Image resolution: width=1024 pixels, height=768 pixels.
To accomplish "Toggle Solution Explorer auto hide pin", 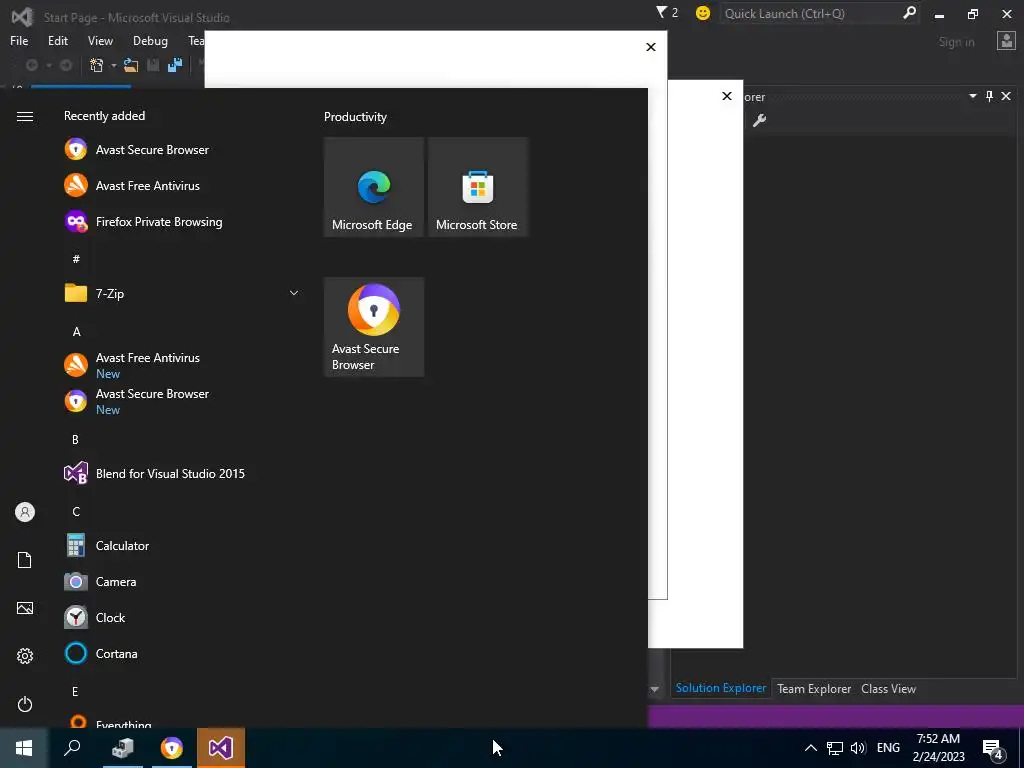I will [x=989, y=96].
